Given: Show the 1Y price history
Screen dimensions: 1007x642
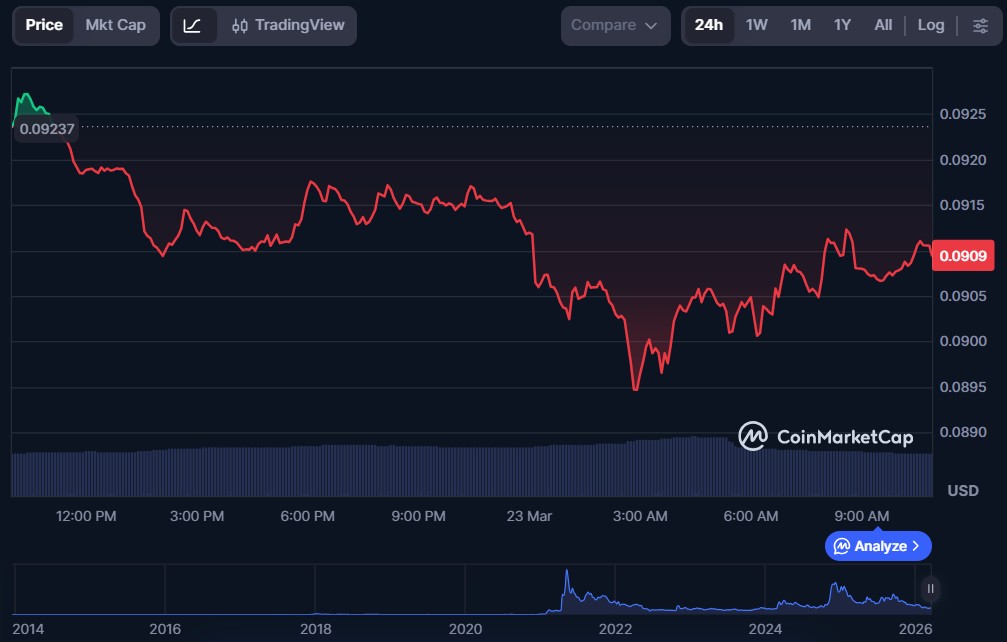Looking at the screenshot, I should (x=842, y=25).
